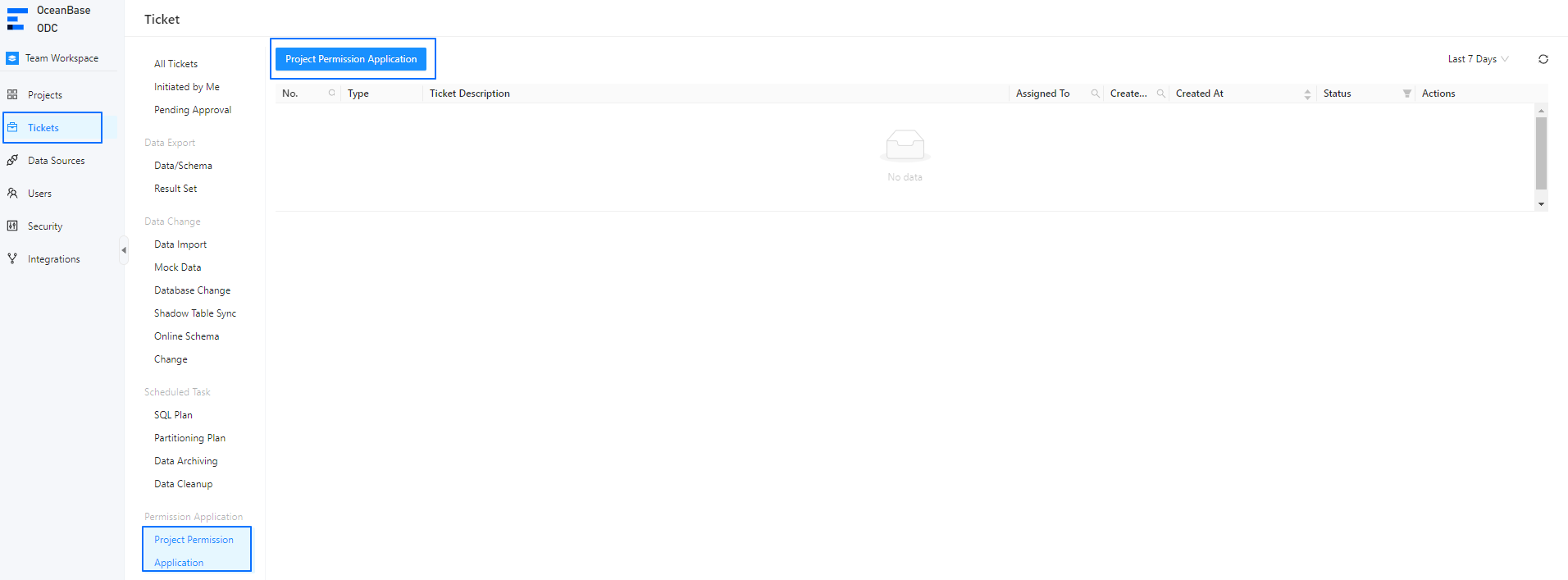Open the Last 7 Days dropdown

(1478, 59)
